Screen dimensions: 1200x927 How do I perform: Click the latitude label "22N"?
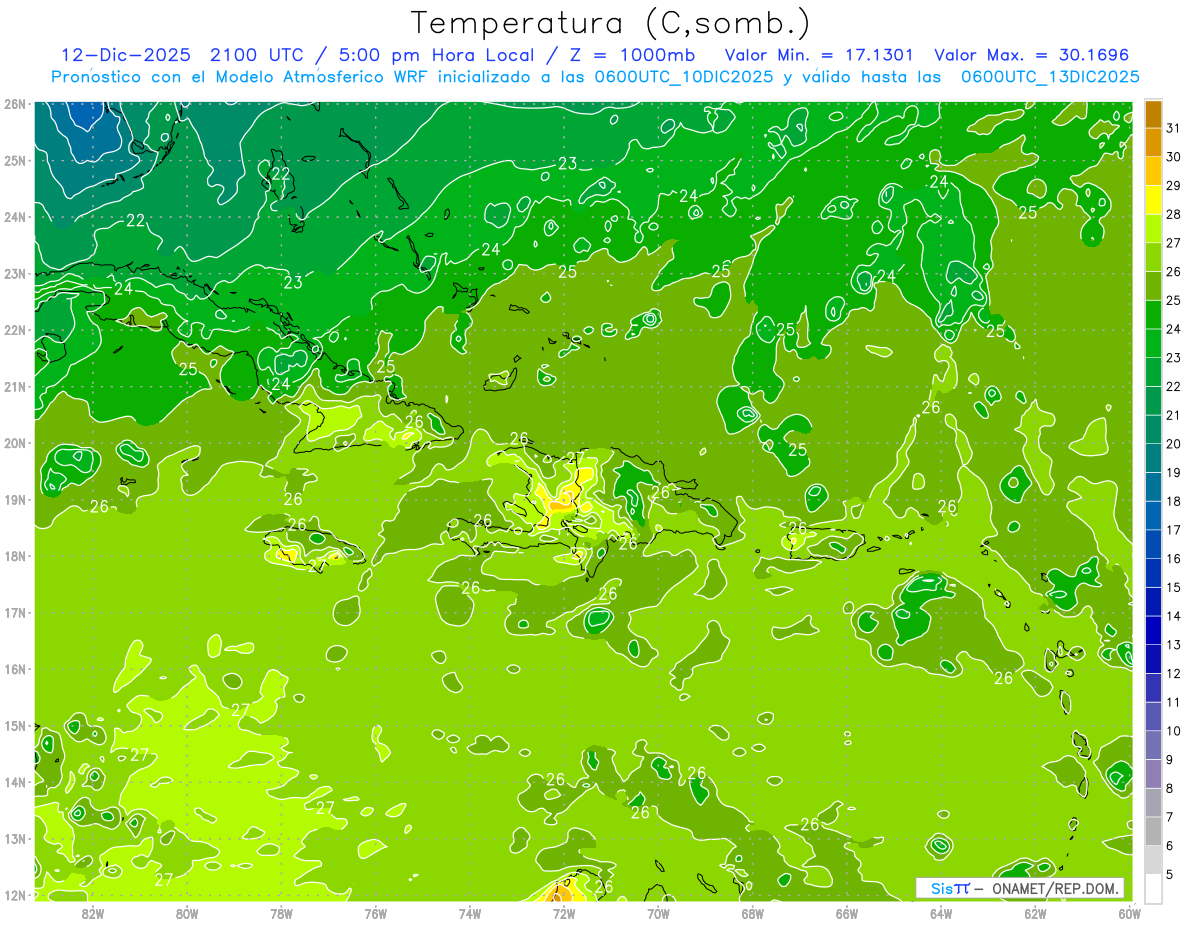[14, 330]
